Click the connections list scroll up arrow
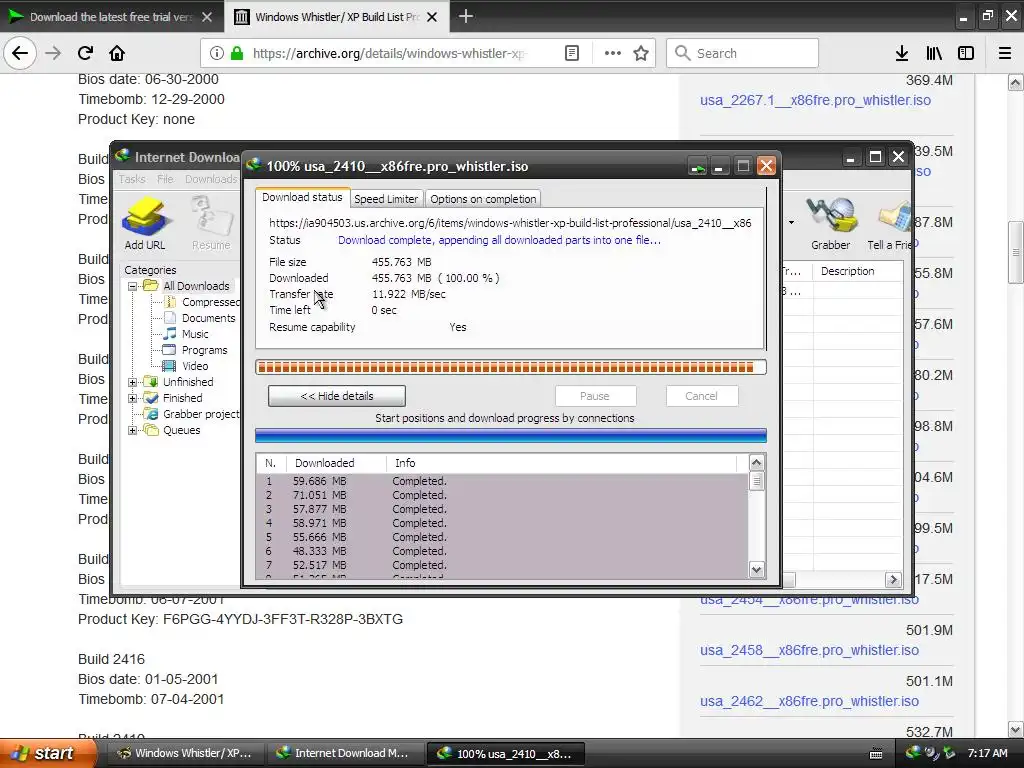Image resolution: width=1024 pixels, height=768 pixels. click(756, 463)
